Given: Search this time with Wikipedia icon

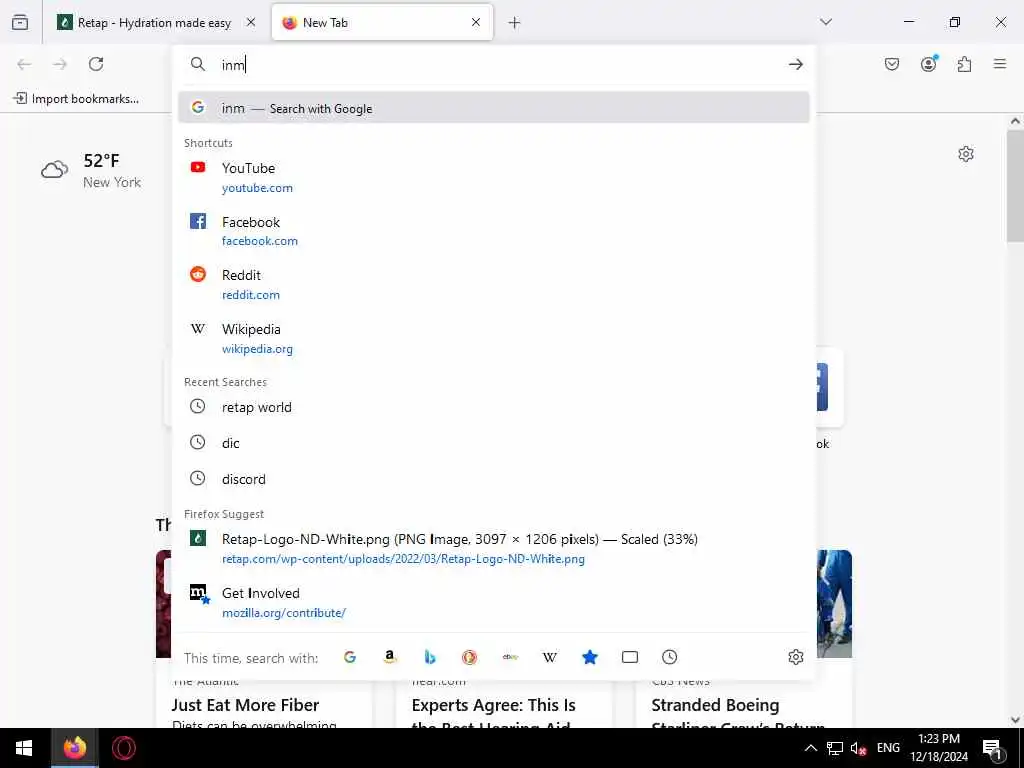Looking at the screenshot, I should point(550,657).
